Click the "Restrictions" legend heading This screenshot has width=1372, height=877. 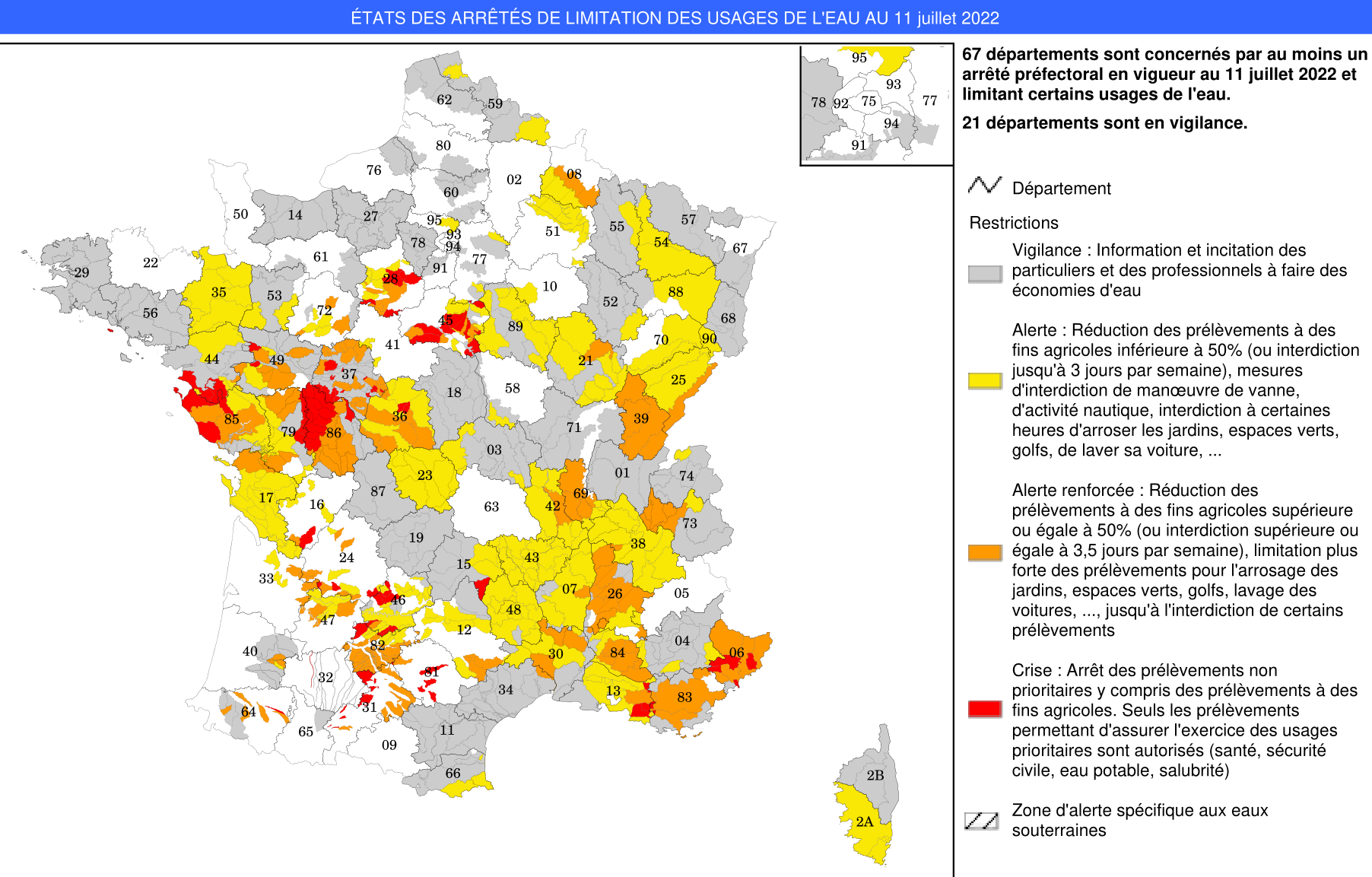[1014, 223]
